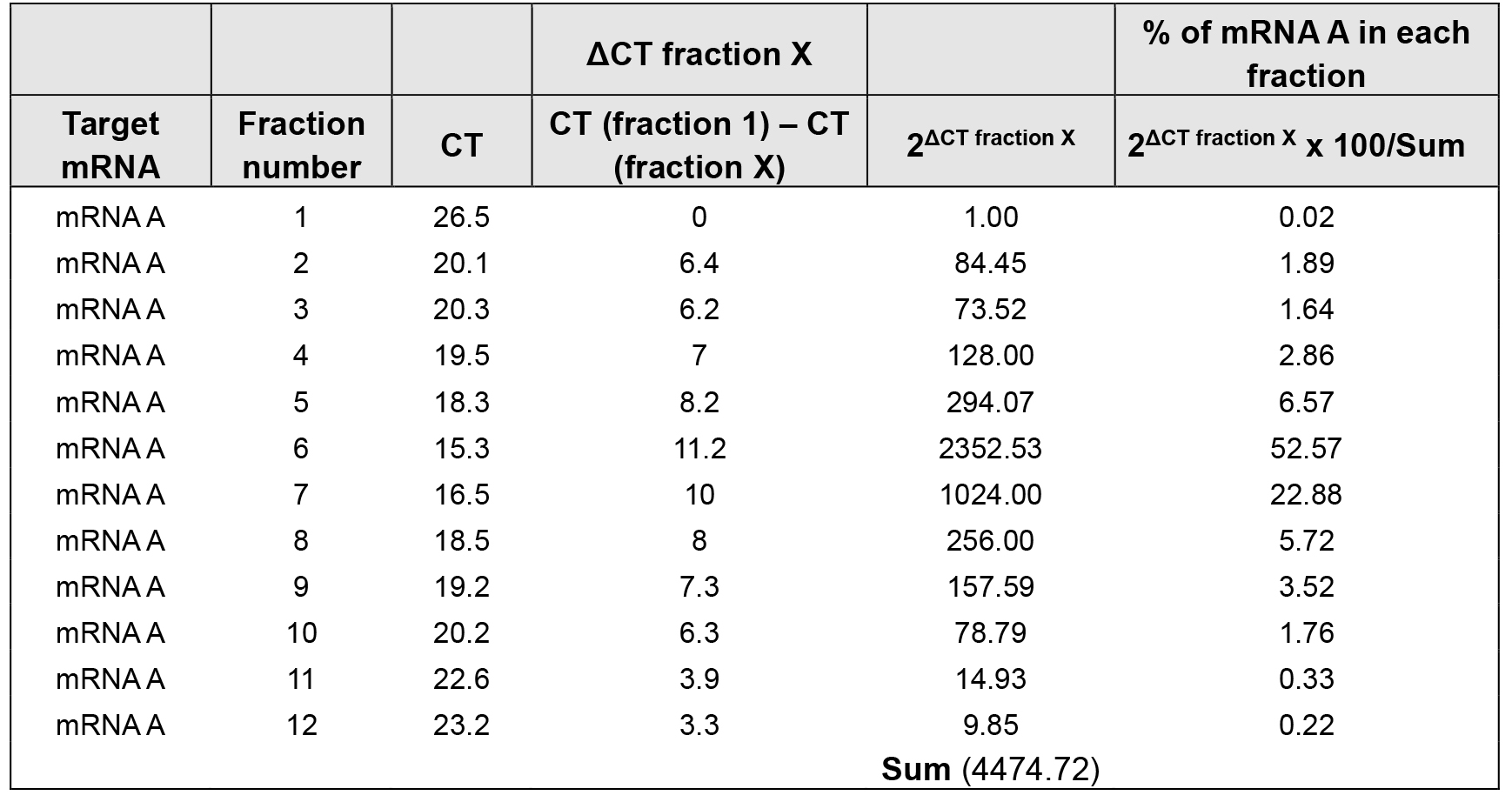
Task: Select the mRNA A label in fraction 4 row
Action: (110, 355)
